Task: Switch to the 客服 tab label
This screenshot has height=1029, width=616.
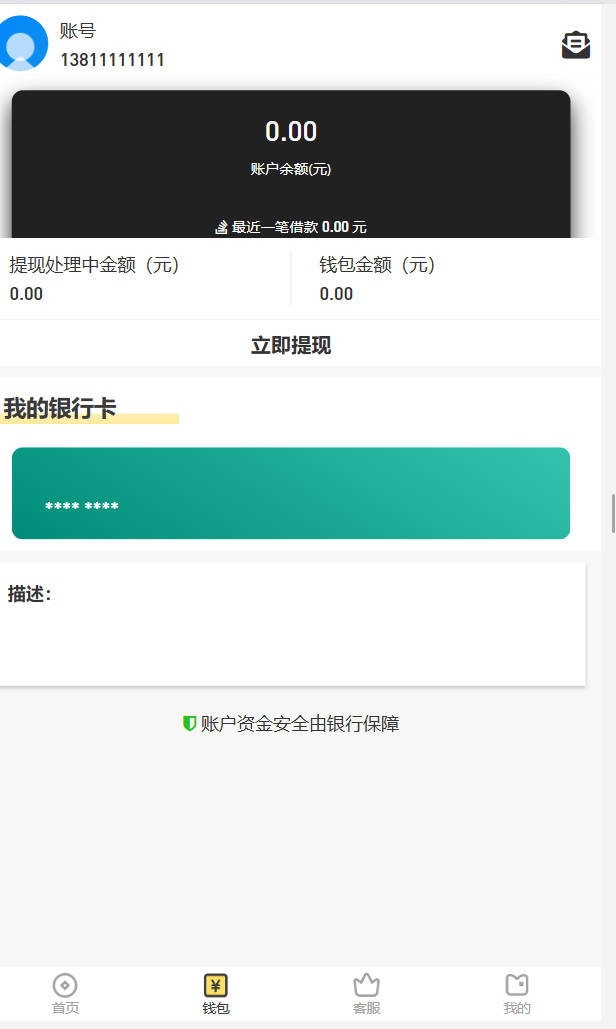Action: pyautogui.click(x=366, y=1008)
